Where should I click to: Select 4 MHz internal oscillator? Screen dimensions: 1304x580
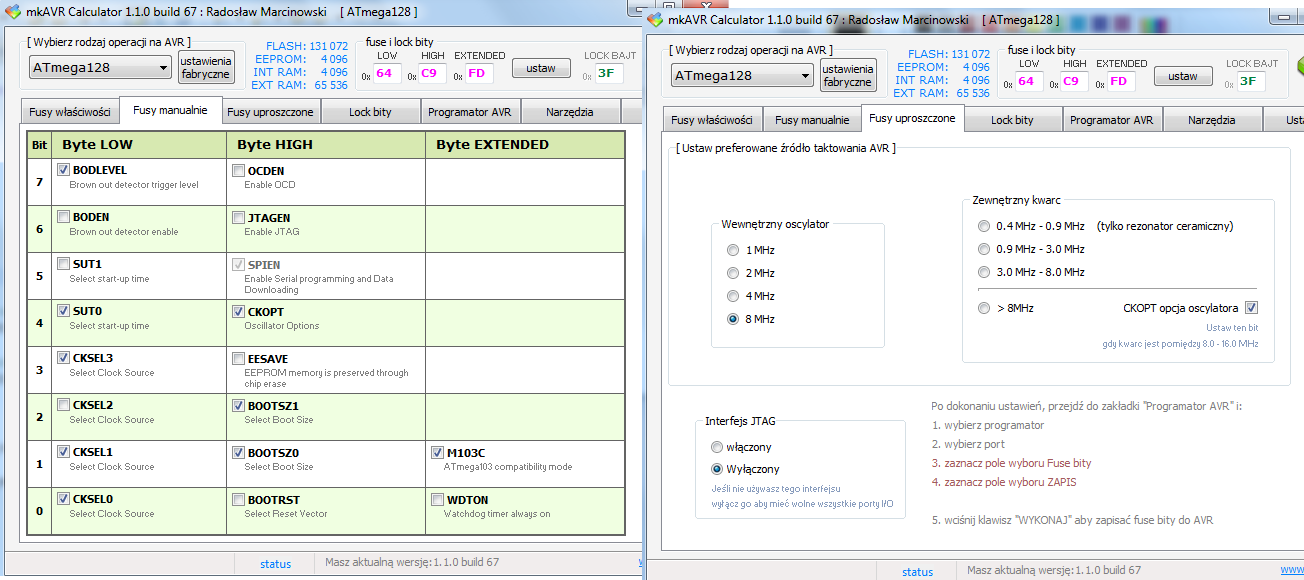tap(734, 296)
